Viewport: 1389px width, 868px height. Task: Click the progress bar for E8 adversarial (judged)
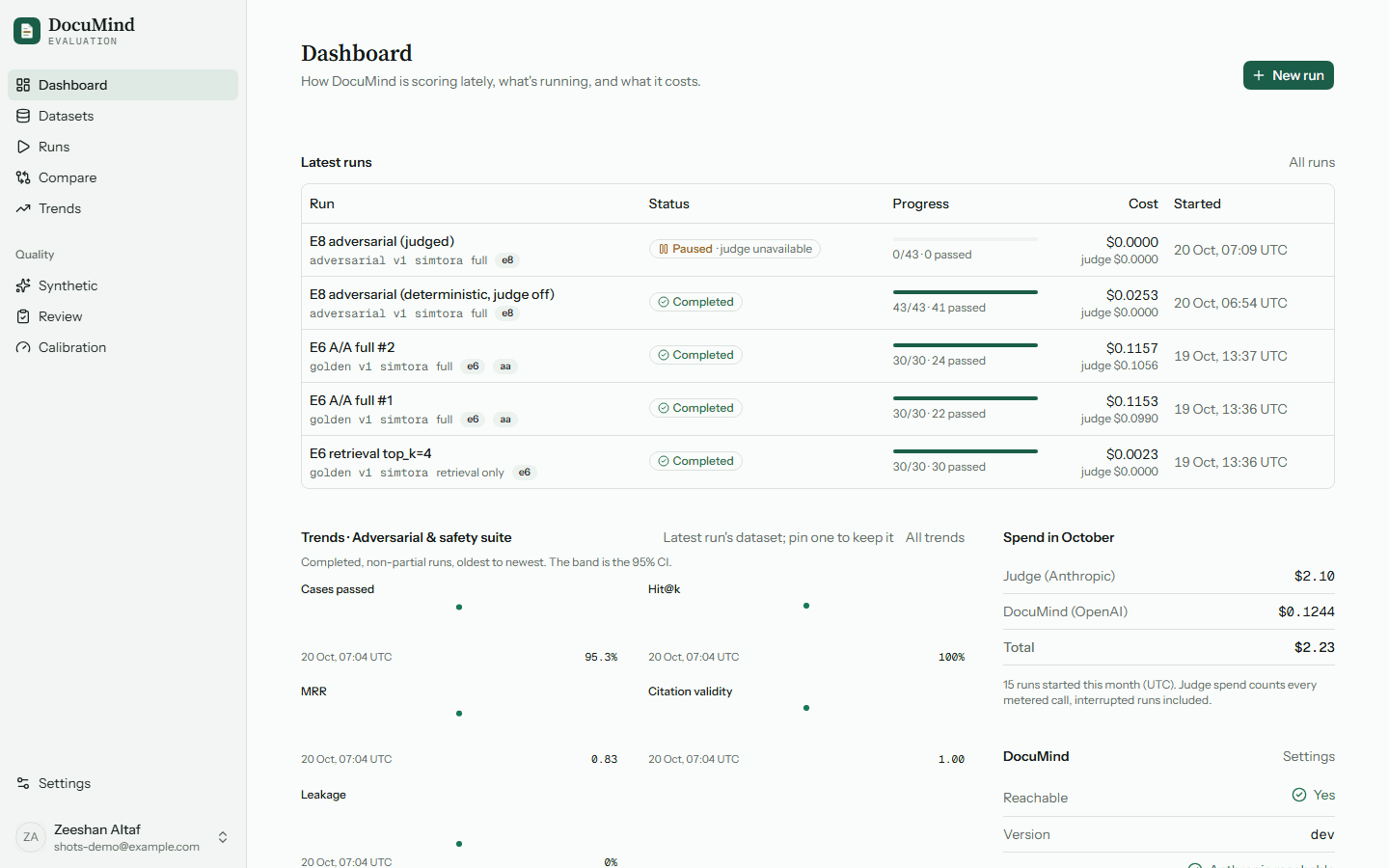(x=966, y=239)
